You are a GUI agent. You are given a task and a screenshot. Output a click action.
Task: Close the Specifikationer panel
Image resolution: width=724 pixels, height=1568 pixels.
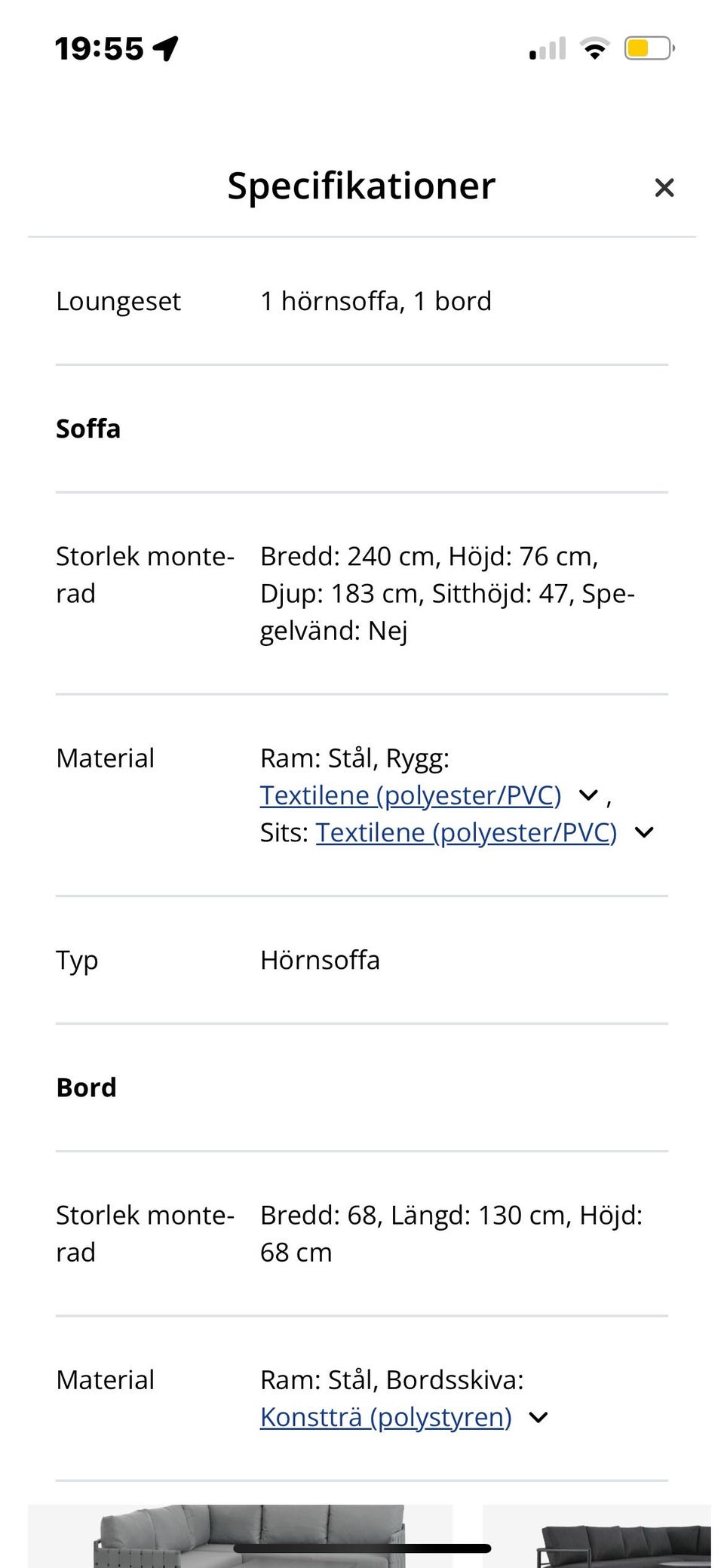(x=664, y=188)
